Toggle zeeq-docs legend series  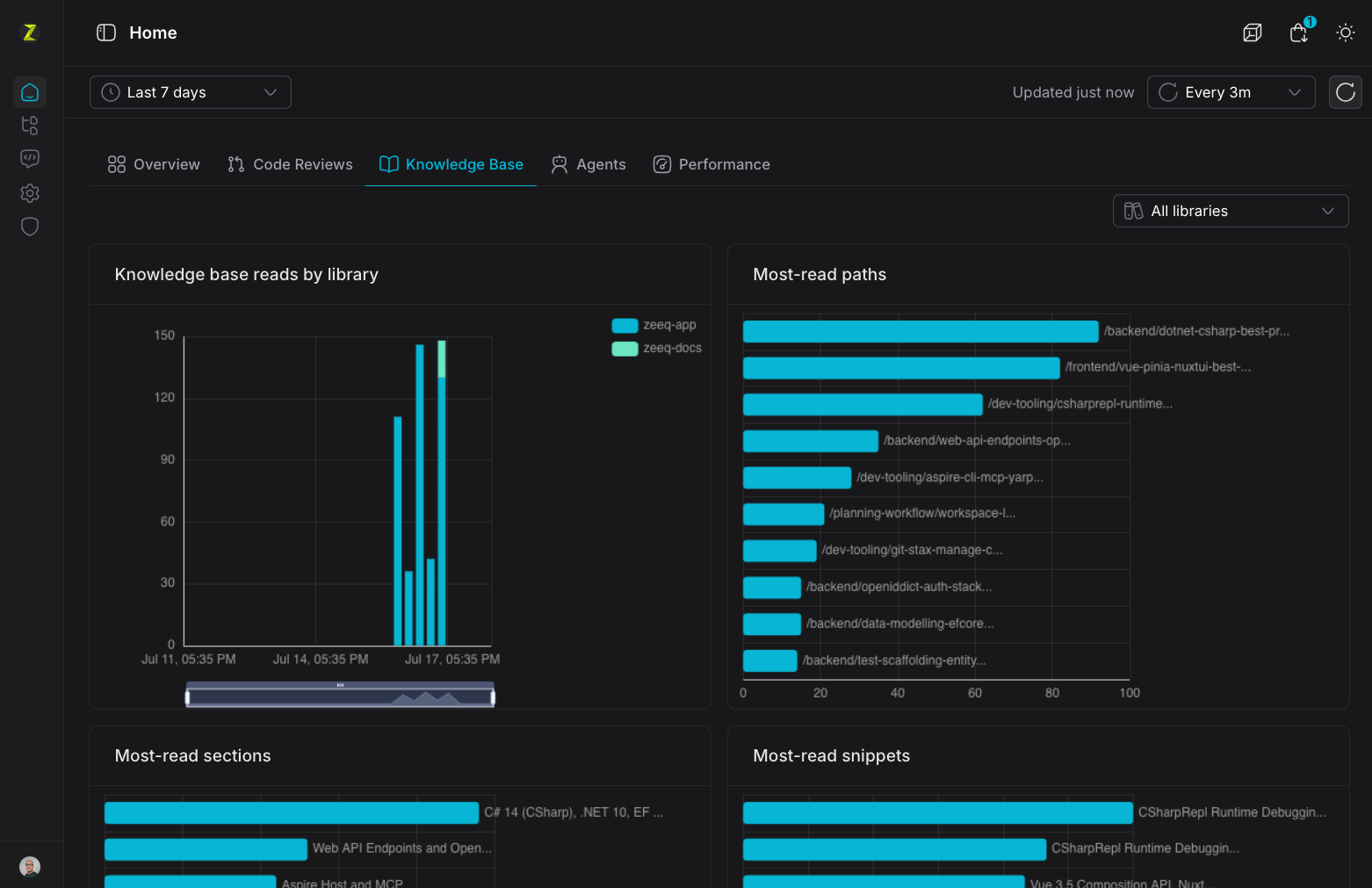(x=657, y=348)
